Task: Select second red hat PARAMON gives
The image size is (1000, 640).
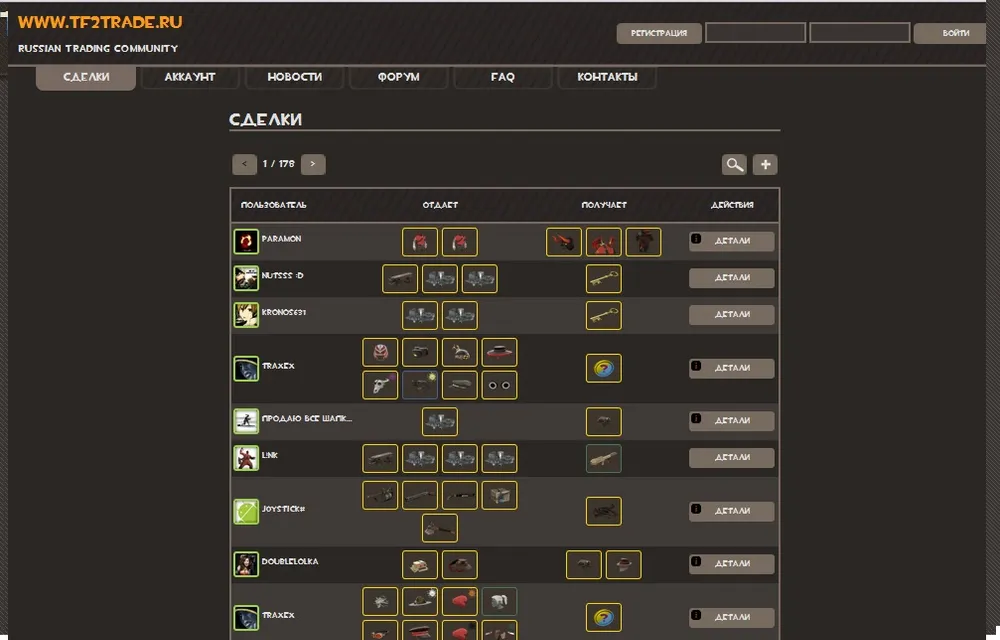Action: click(x=459, y=242)
